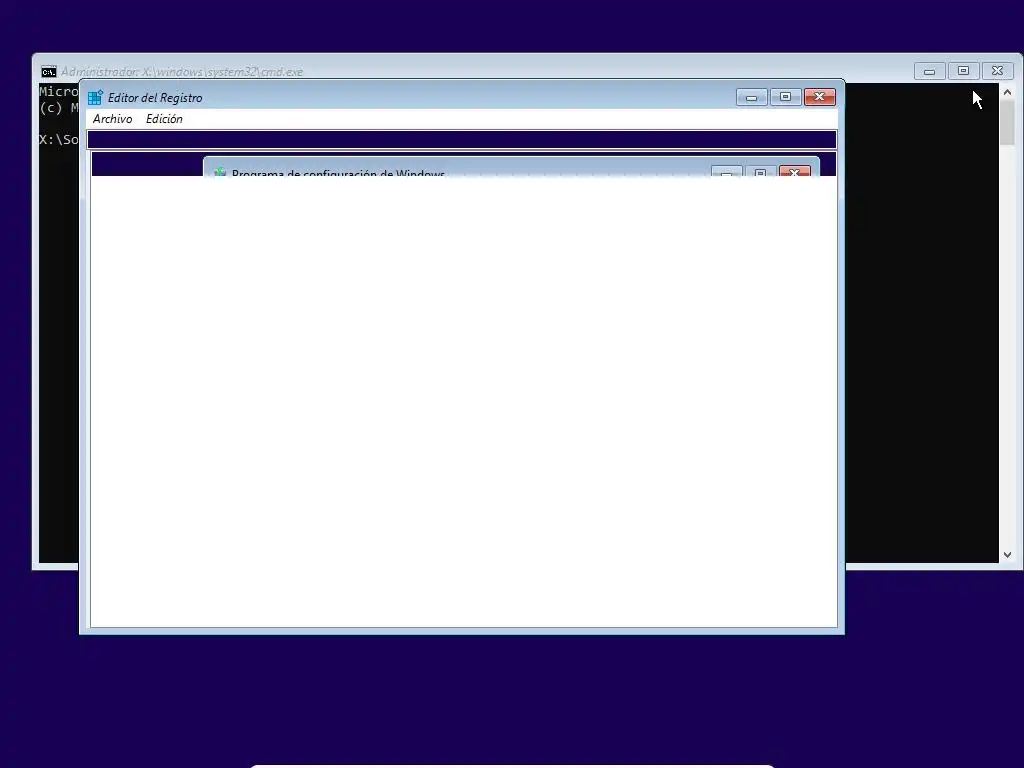Minimize the Editor del Registro window

click(752, 97)
